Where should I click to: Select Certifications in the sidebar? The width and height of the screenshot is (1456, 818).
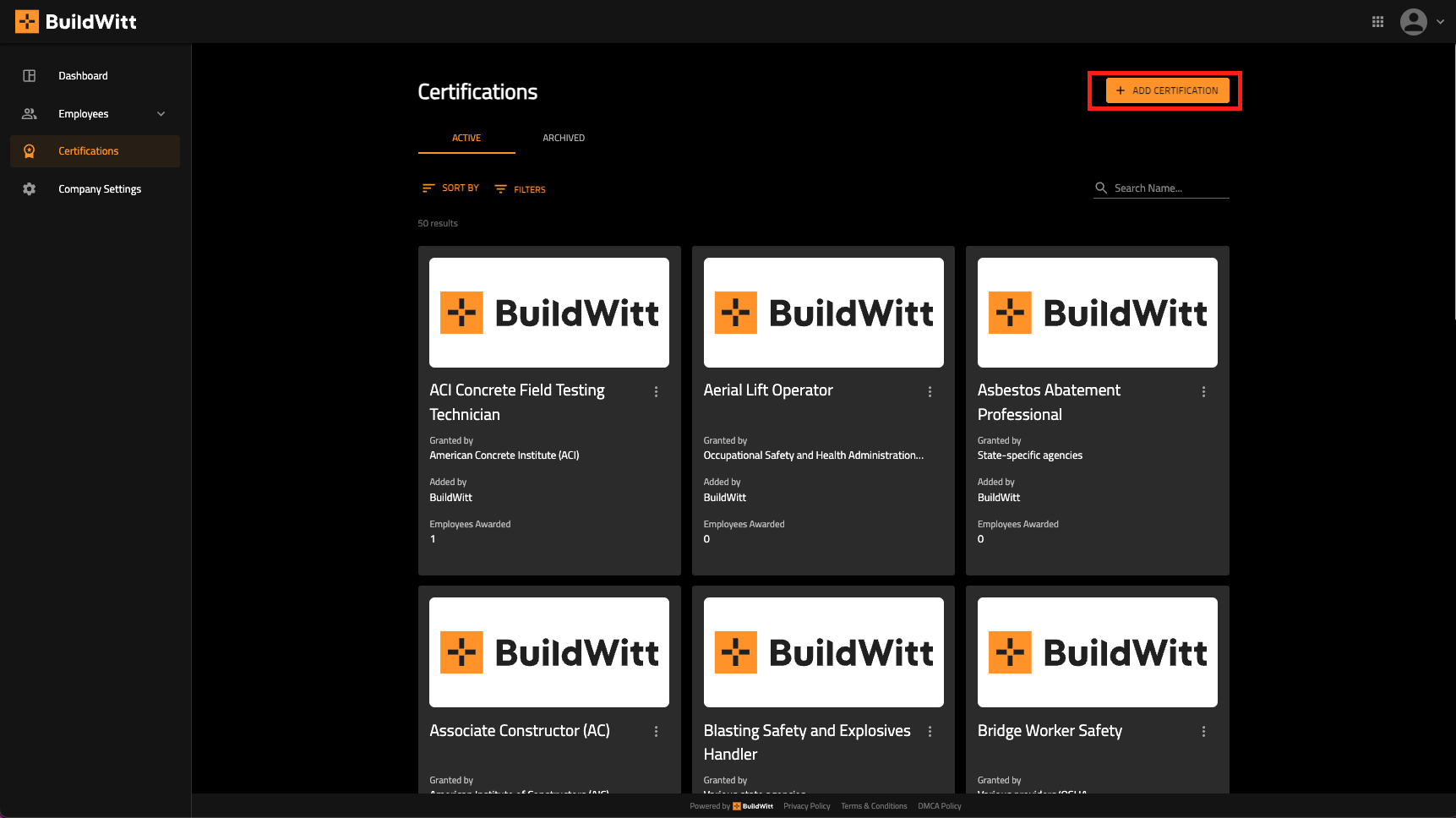(95, 151)
